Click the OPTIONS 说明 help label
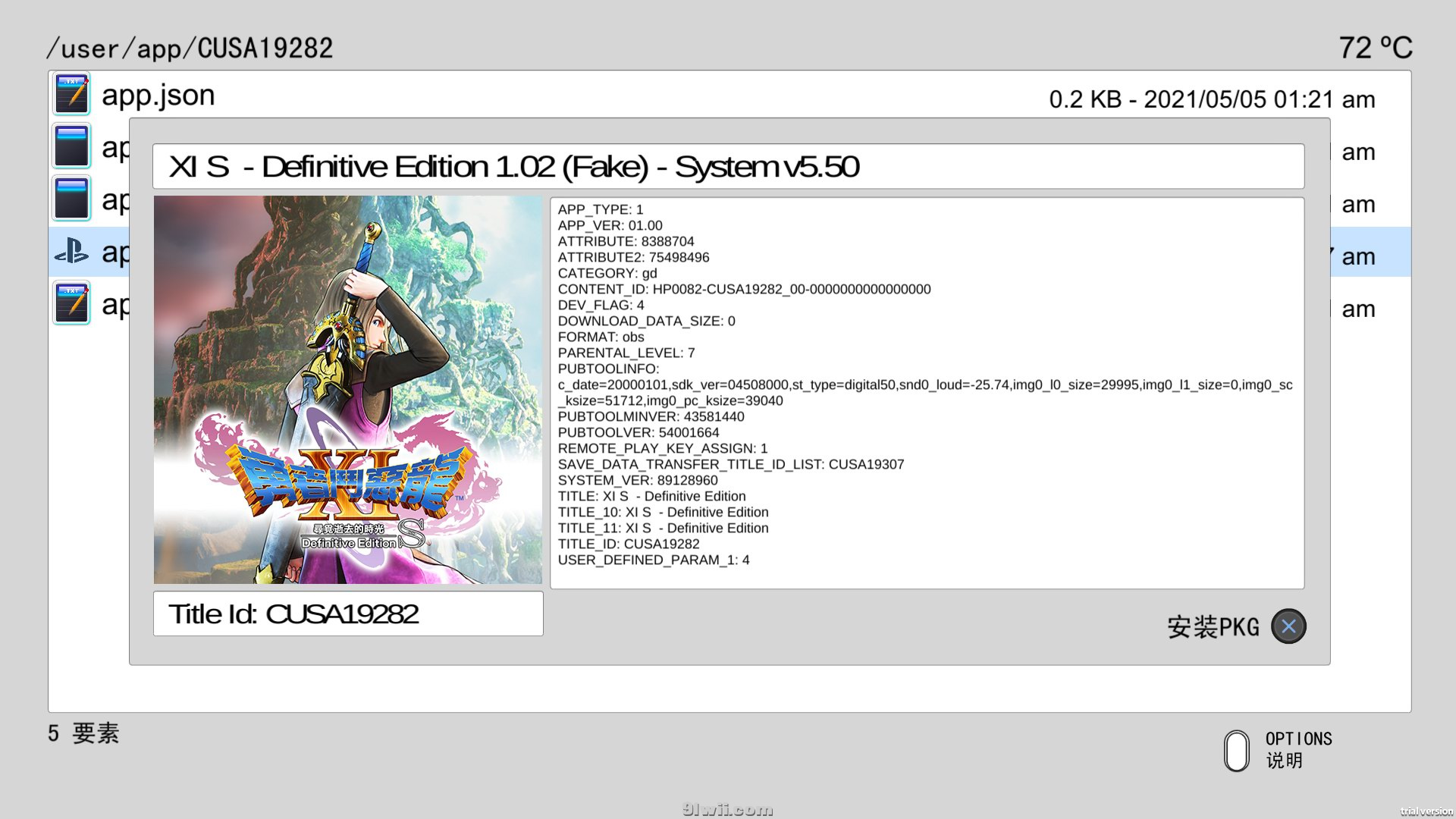Viewport: 1456px width, 819px height. coord(1298,749)
